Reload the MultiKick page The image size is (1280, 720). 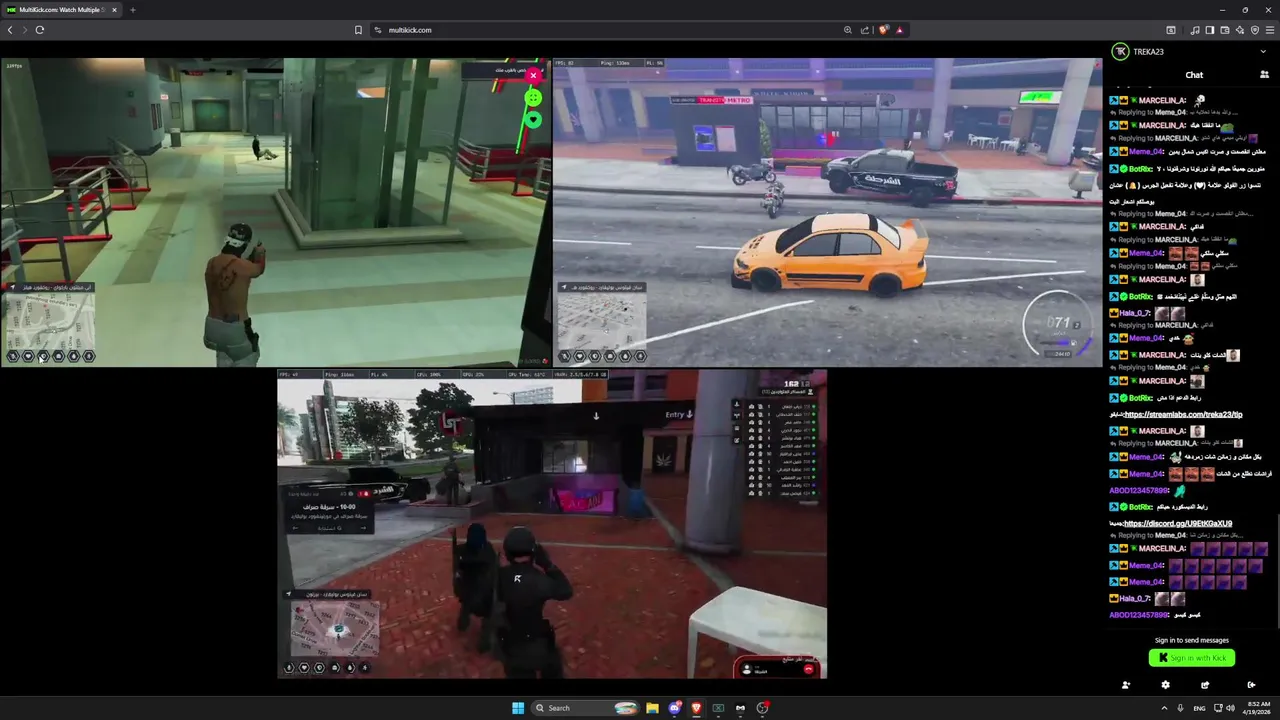pos(40,30)
